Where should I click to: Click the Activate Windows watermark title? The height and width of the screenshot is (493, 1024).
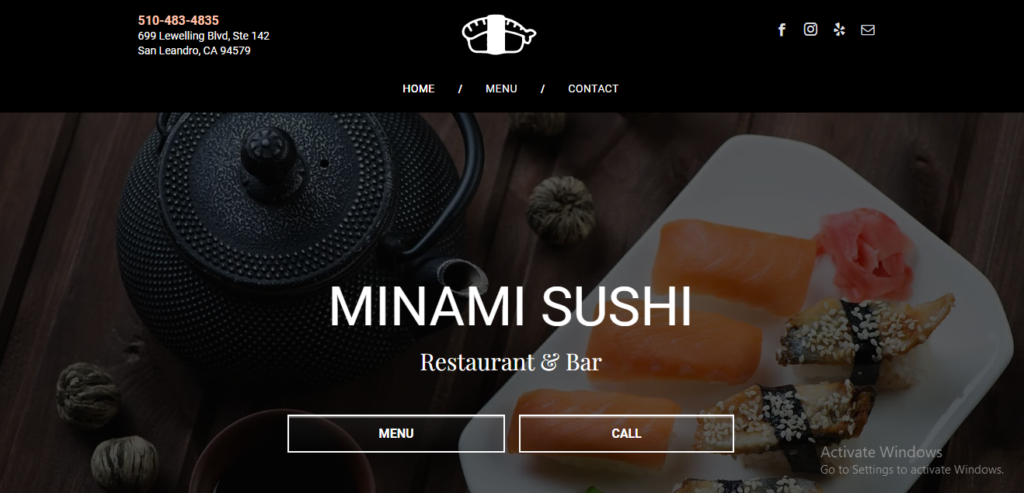[x=881, y=452]
